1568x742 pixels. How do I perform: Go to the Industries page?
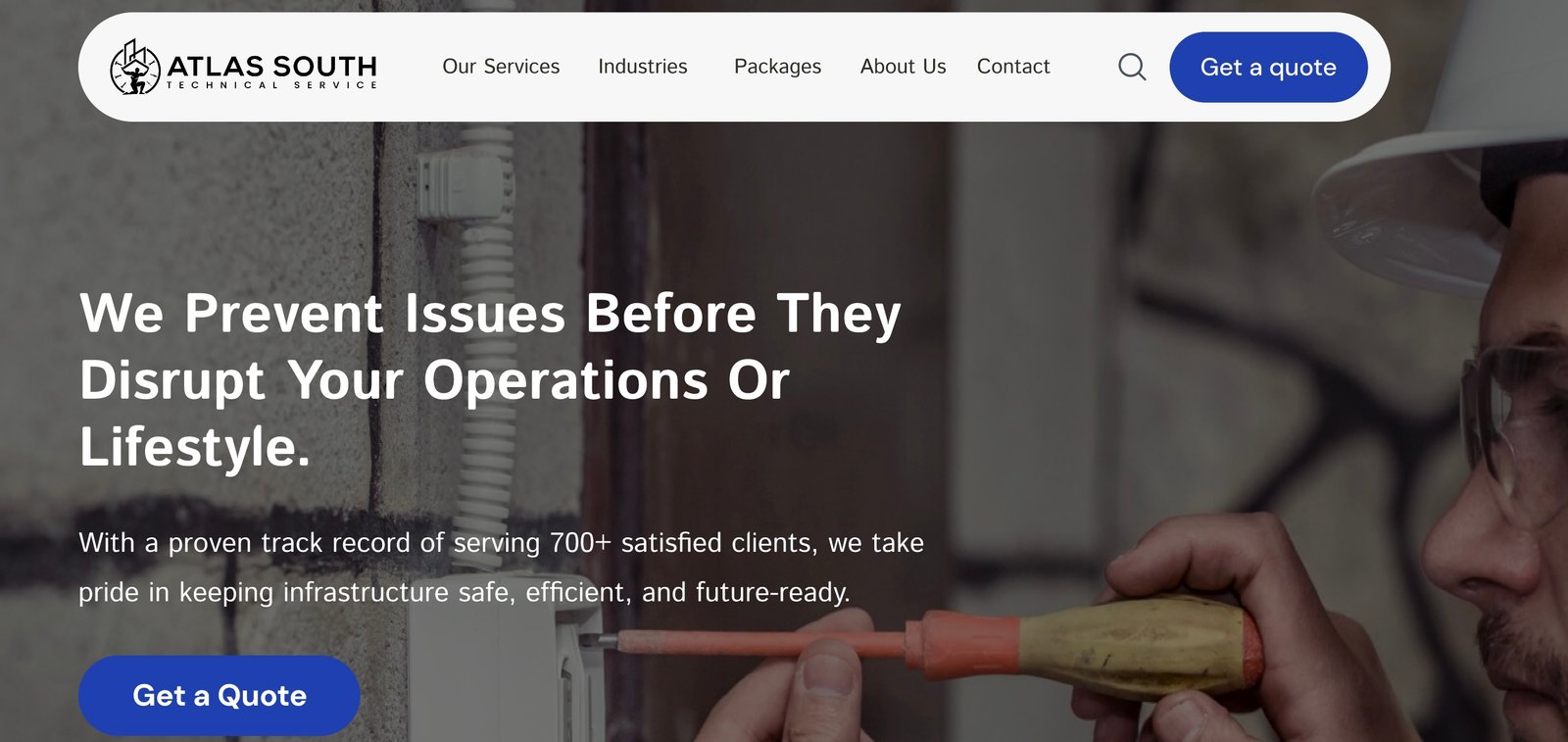(x=643, y=67)
